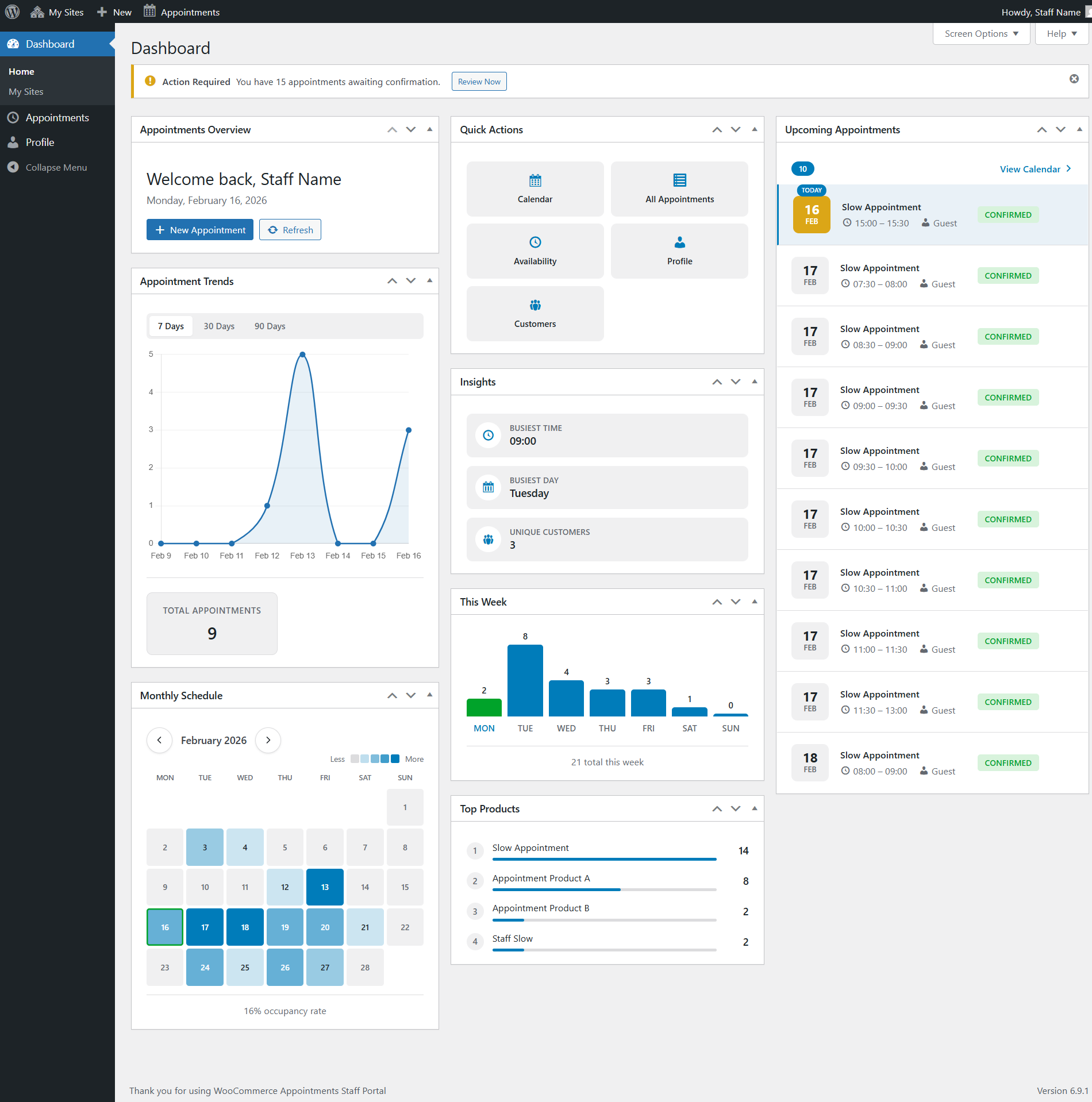Select Profile in the left sidebar
Image resolution: width=1092 pixels, height=1102 pixels.
point(40,142)
